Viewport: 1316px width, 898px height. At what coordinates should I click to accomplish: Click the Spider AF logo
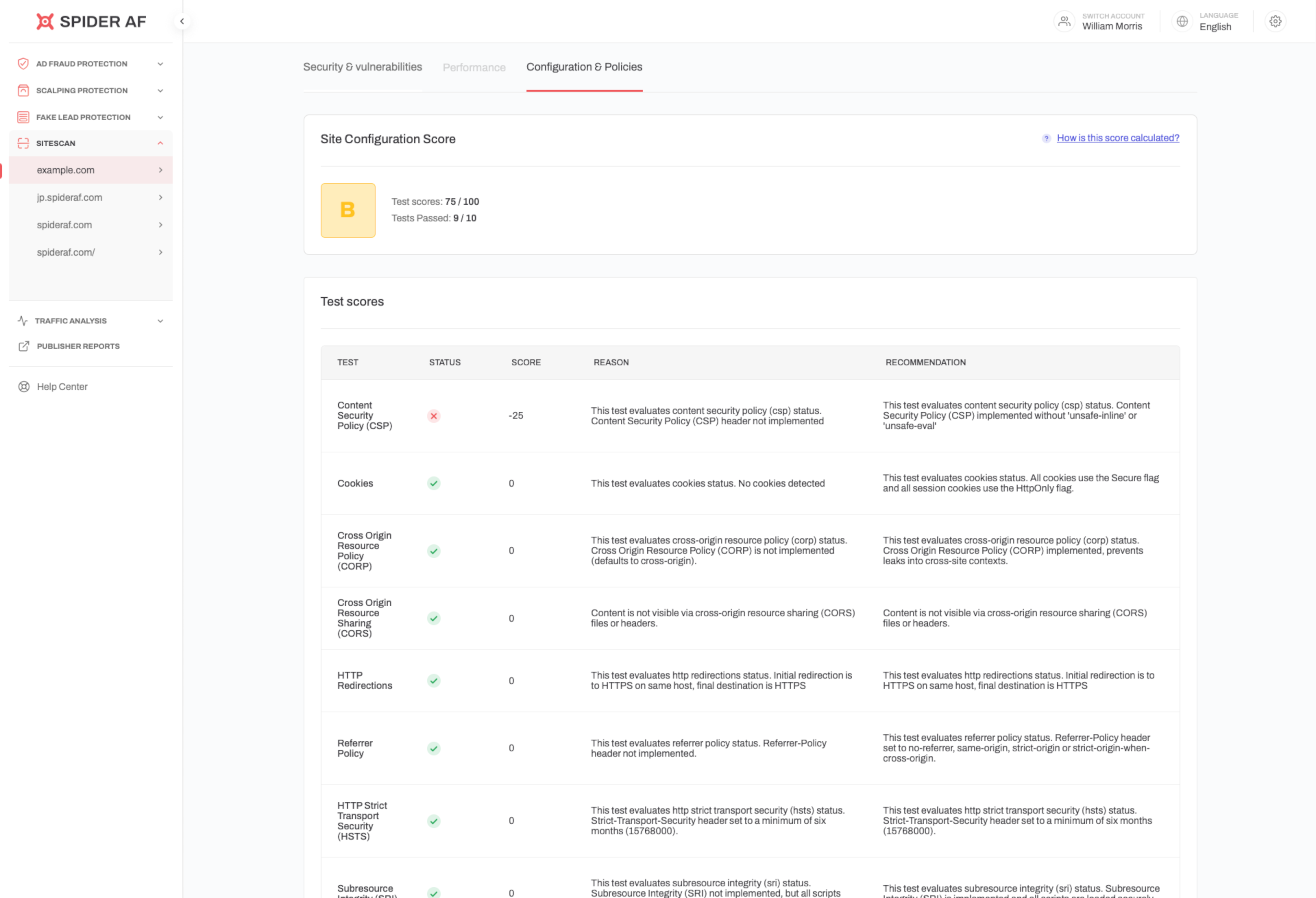[x=90, y=22]
